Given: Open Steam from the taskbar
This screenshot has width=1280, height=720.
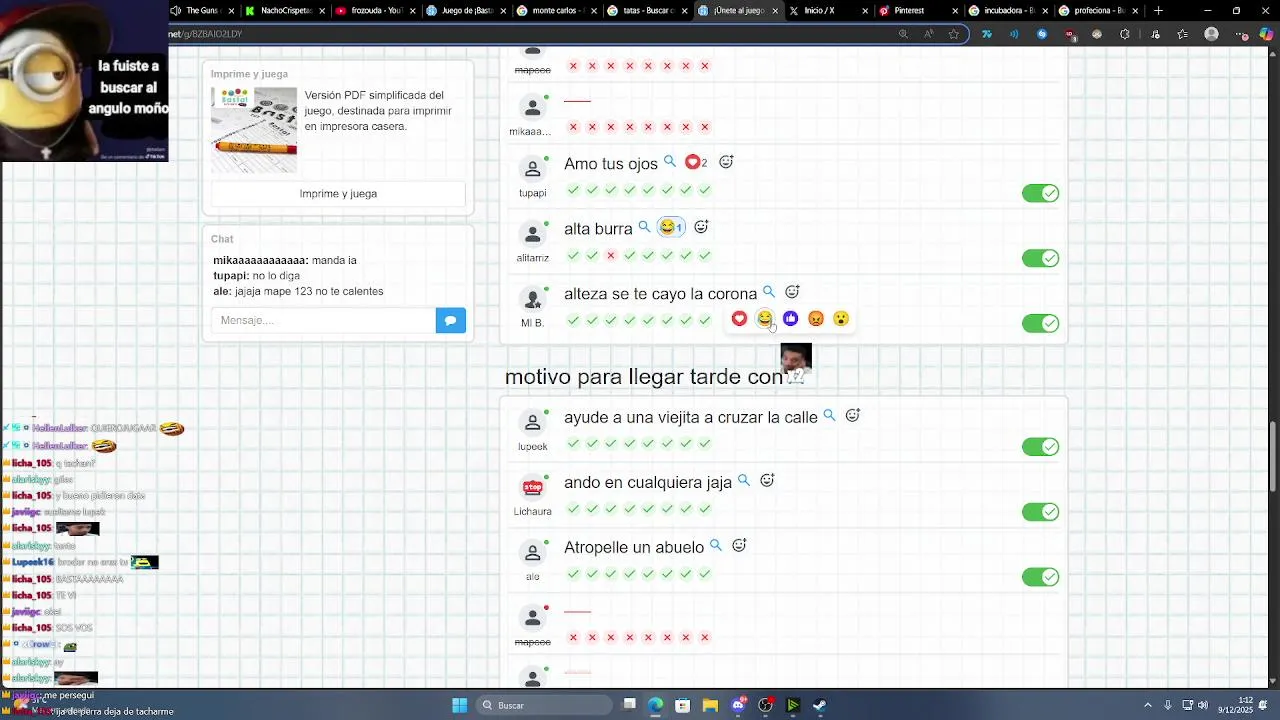Looking at the screenshot, I should click(x=819, y=705).
